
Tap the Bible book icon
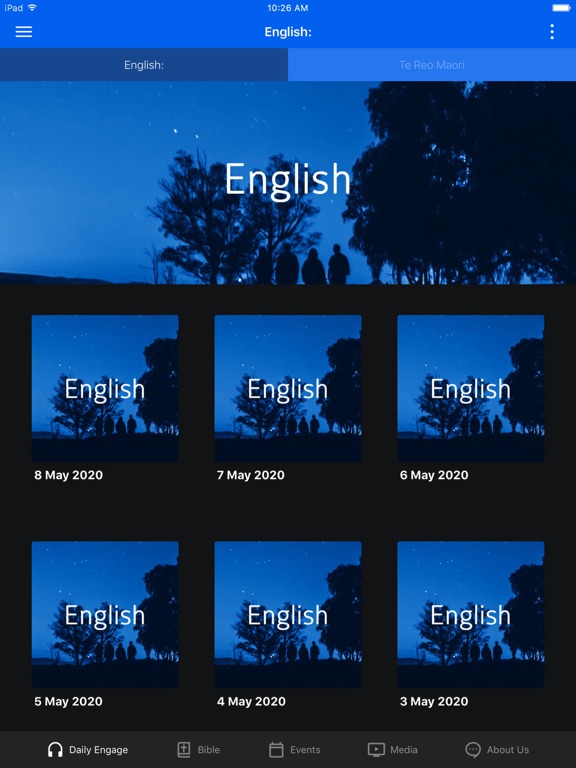click(184, 749)
